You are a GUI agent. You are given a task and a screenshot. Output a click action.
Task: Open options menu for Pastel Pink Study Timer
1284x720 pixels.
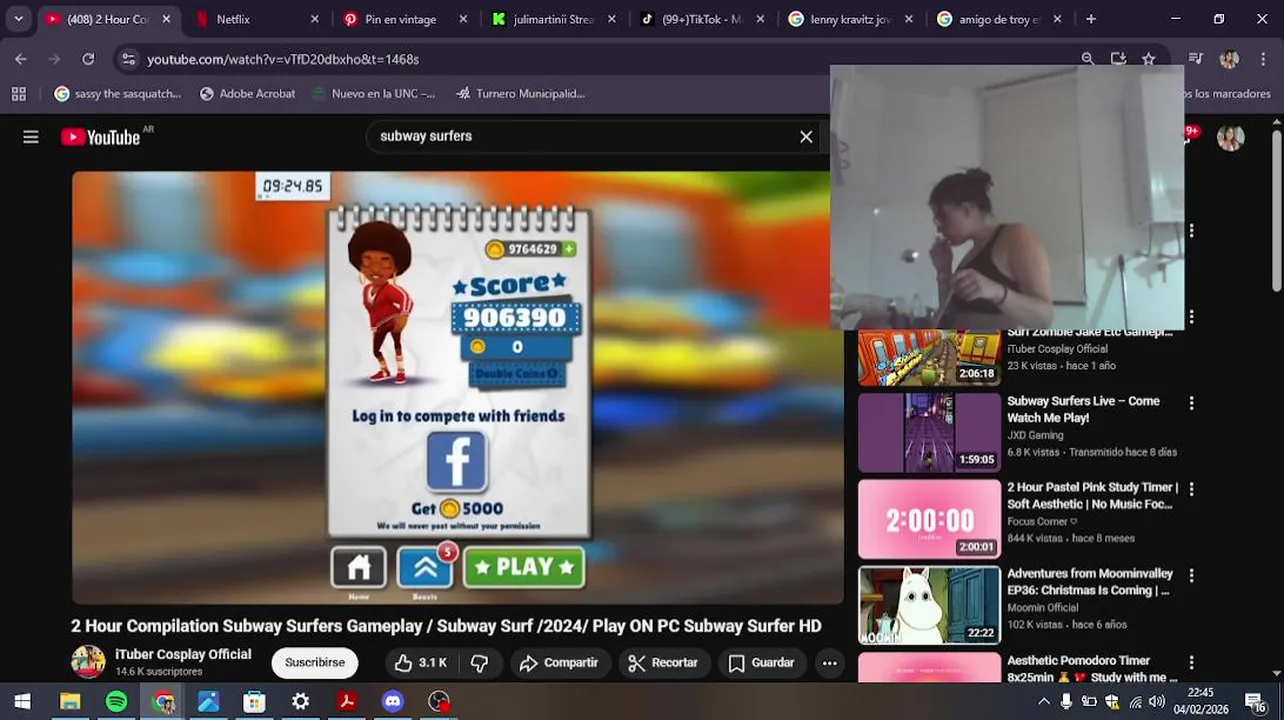[1191, 489]
